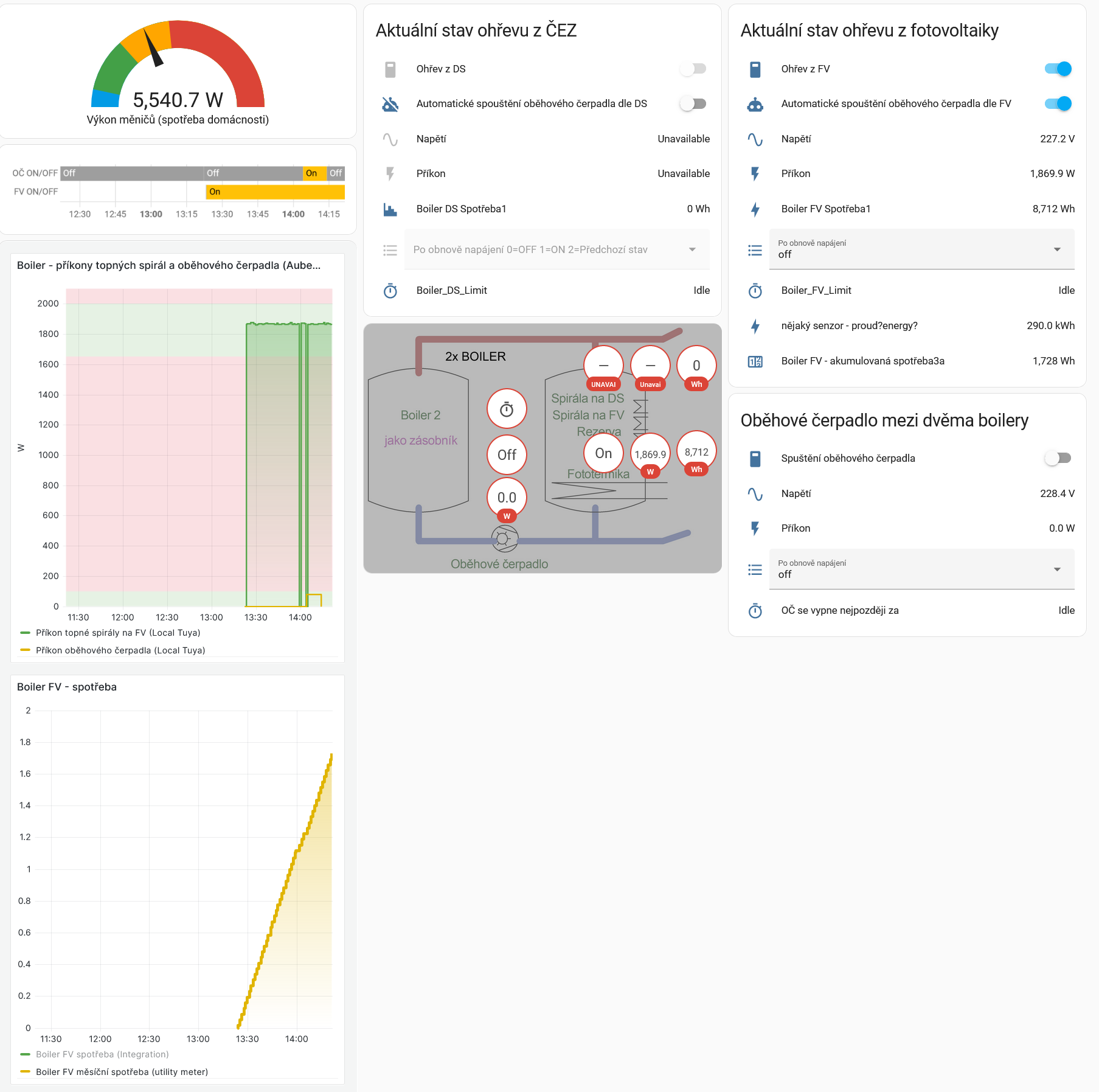Click the timer badge in the boiler diagram

pyautogui.click(x=506, y=409)
